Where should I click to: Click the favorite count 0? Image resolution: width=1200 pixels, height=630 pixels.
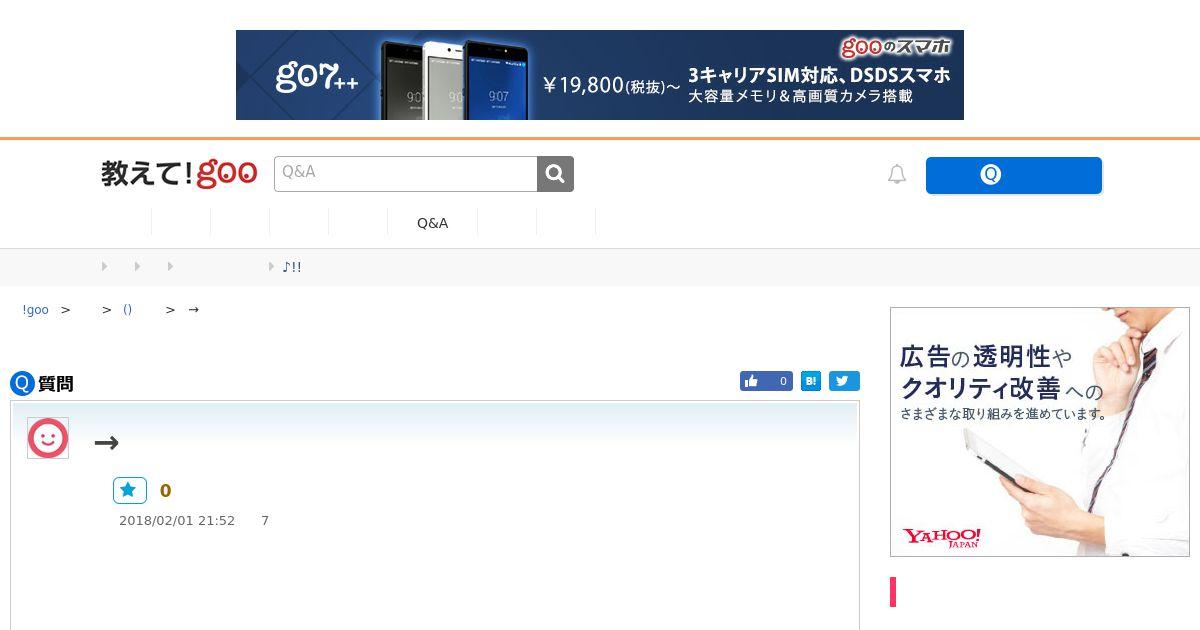click(165, 491)
